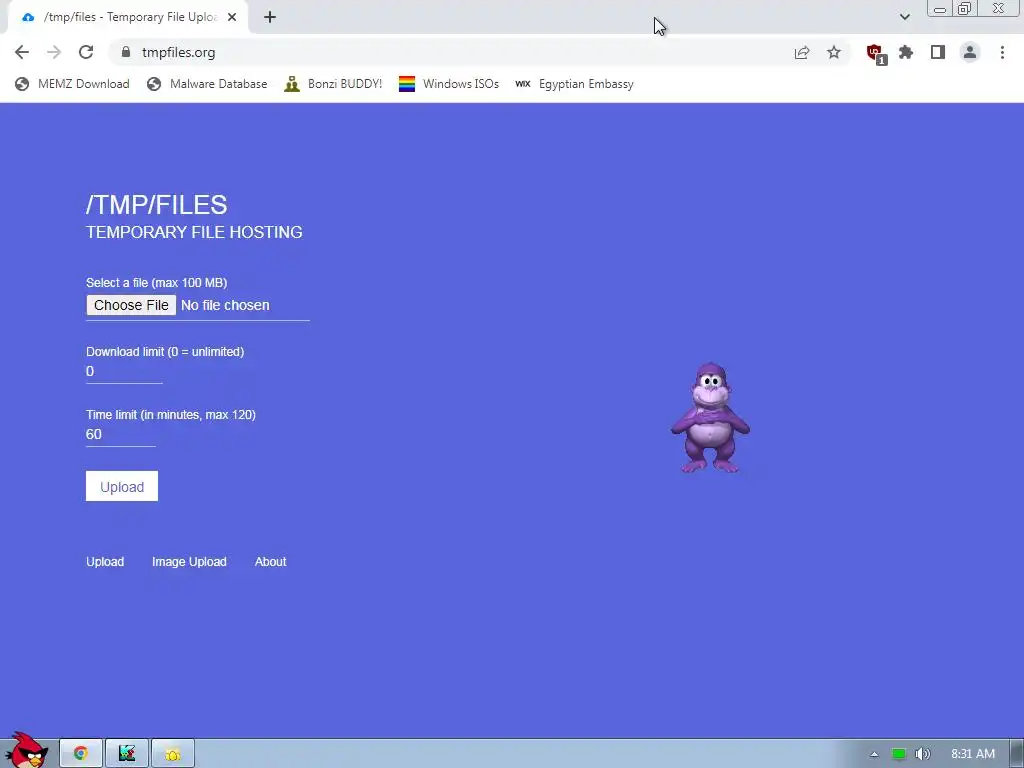
Task: Open the Chrome three-dot menu
Action: pos(1002,52)
